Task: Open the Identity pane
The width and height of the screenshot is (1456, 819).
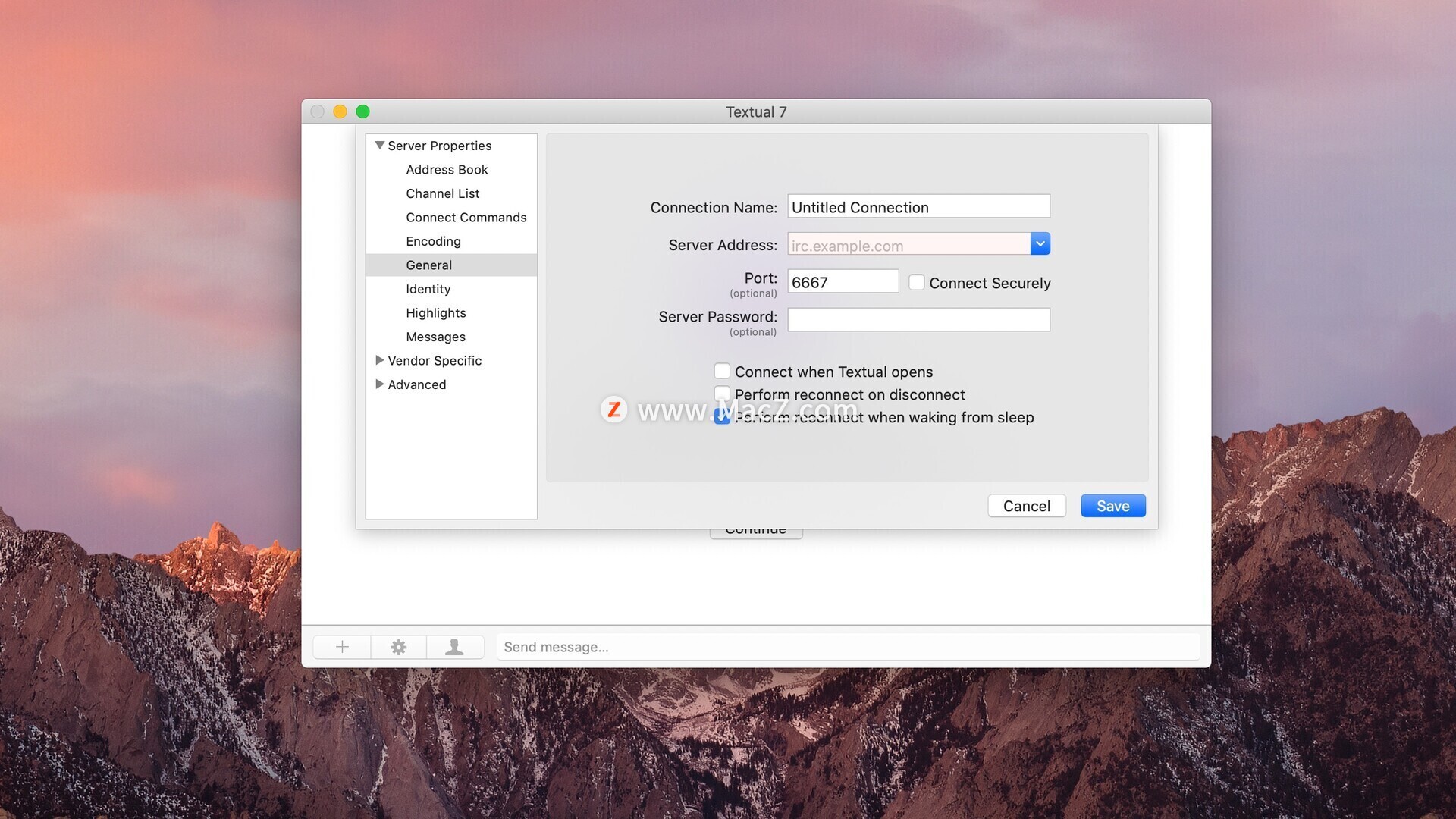Action: [x=451, y=289]
